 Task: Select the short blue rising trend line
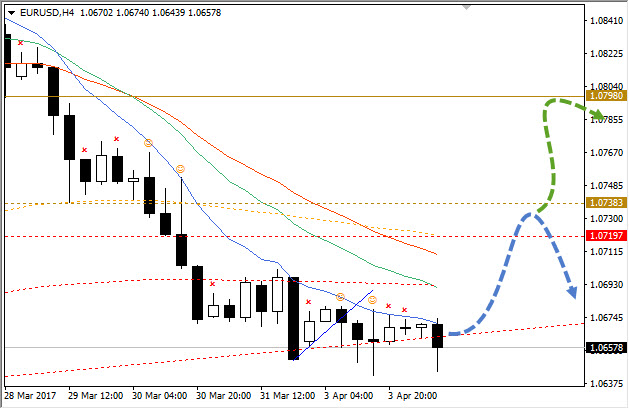pyautogui.click(x=333, y=325)
